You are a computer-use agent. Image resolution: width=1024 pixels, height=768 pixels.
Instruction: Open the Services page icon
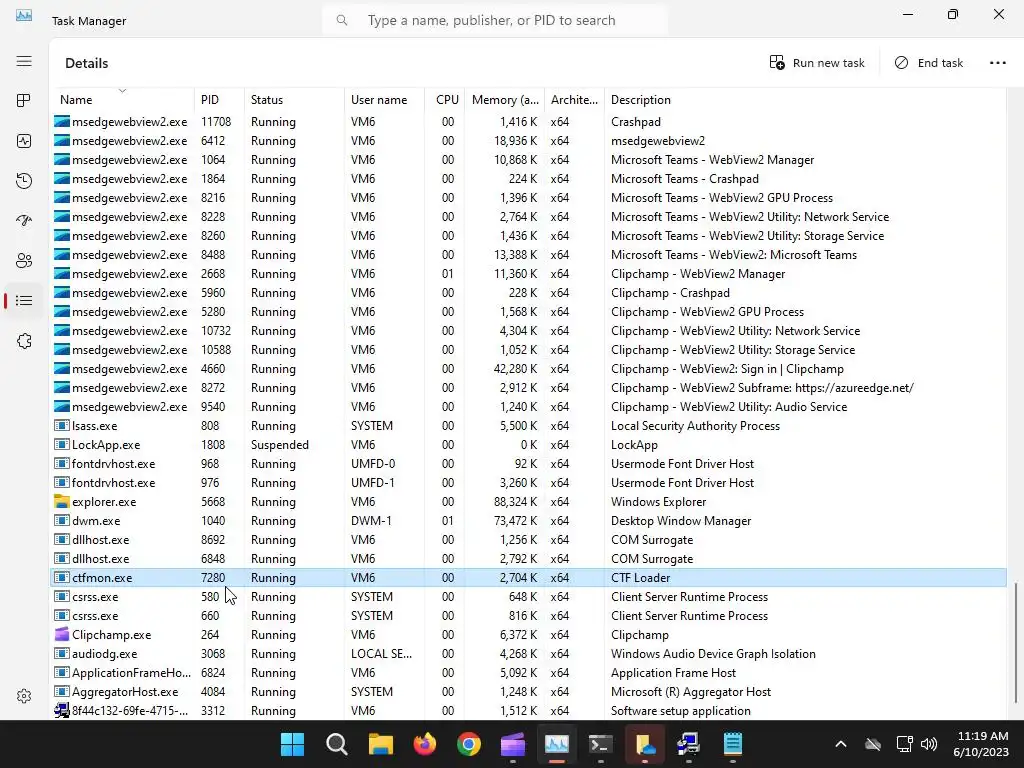pyautogui.click(x=24, y=341)
